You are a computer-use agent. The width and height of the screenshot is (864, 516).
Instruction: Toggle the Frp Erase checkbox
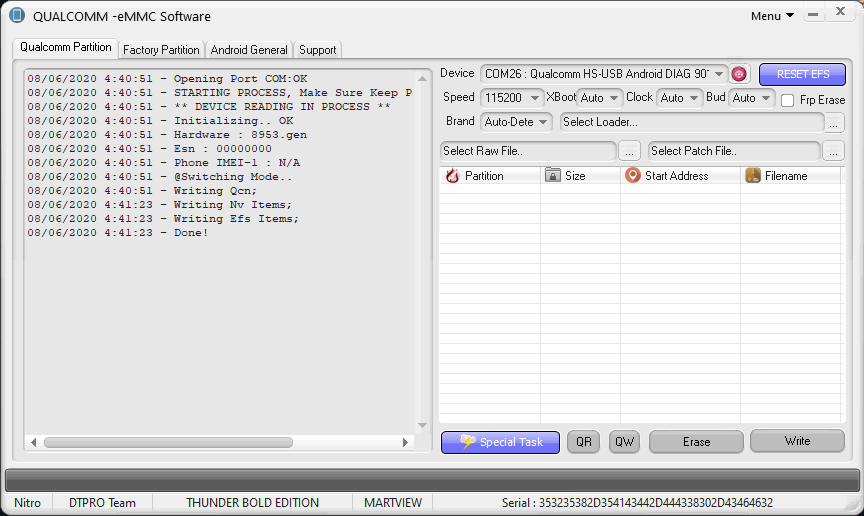pyautogui.click(x=787, y=100)
